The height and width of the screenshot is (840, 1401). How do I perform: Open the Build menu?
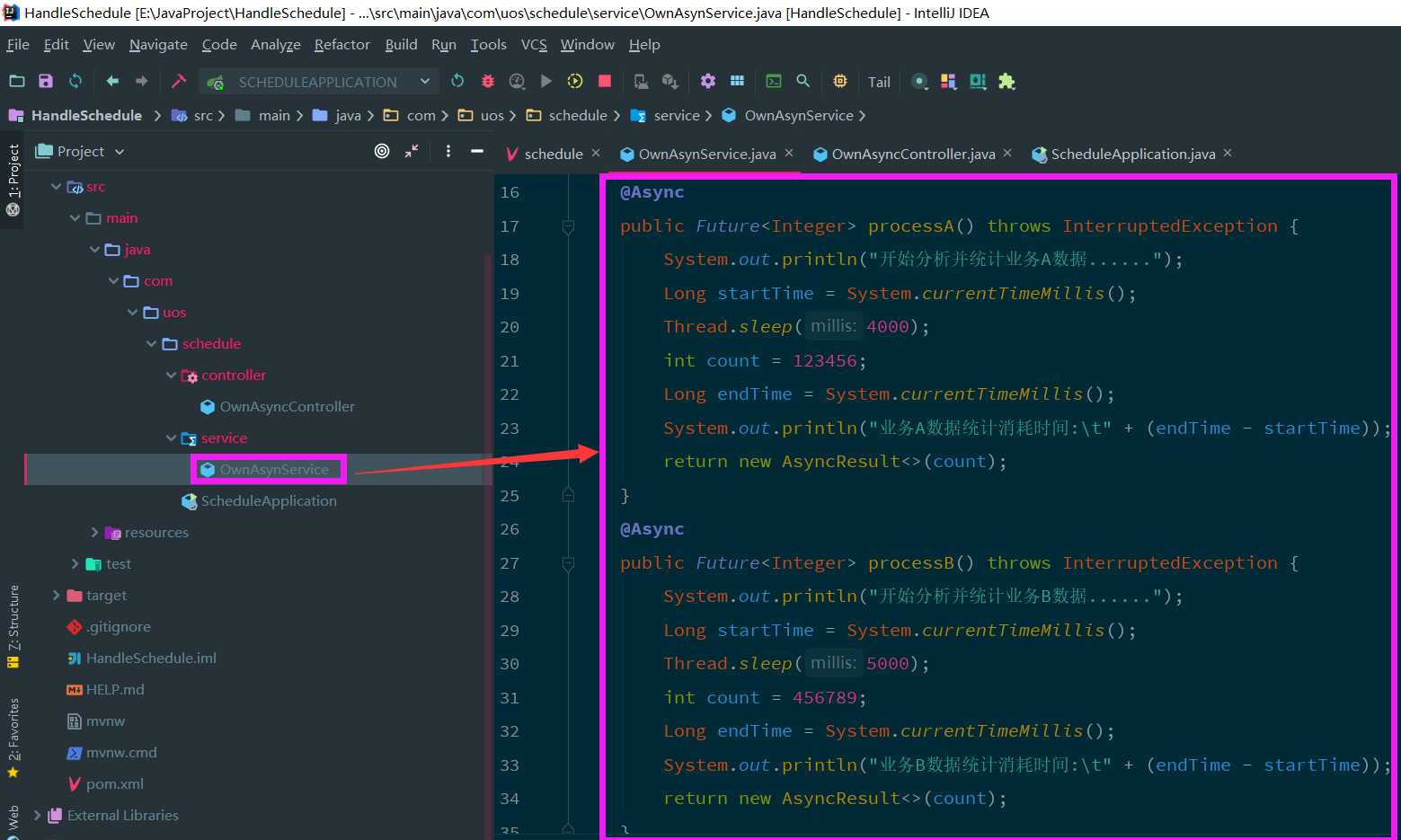pos(401,44)
